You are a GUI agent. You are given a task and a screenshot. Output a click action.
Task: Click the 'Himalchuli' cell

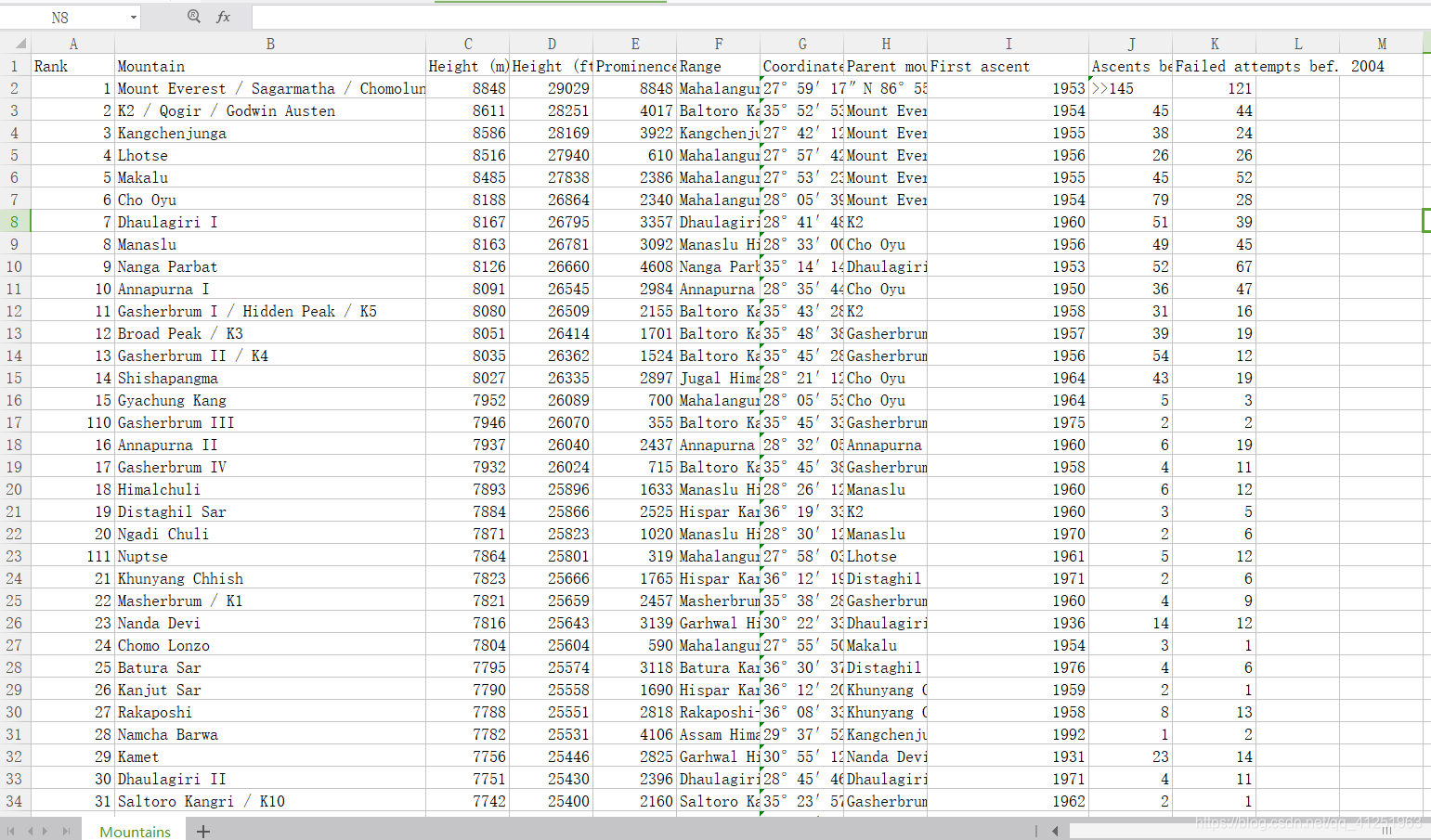270,489
